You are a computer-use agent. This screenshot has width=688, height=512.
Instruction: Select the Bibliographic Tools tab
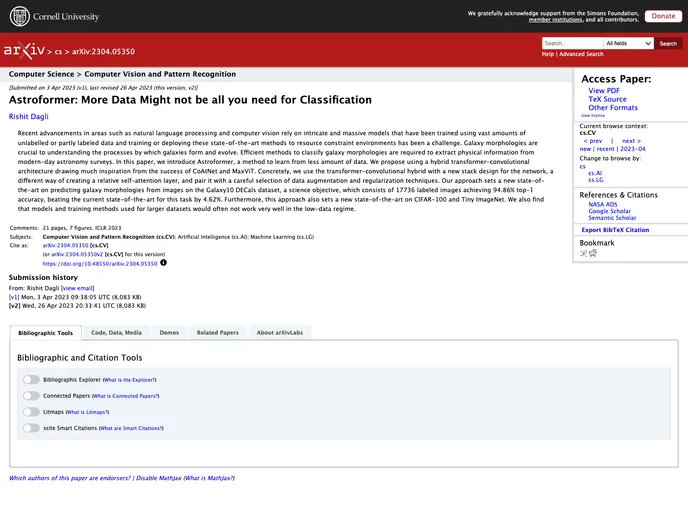pos(46,333)
